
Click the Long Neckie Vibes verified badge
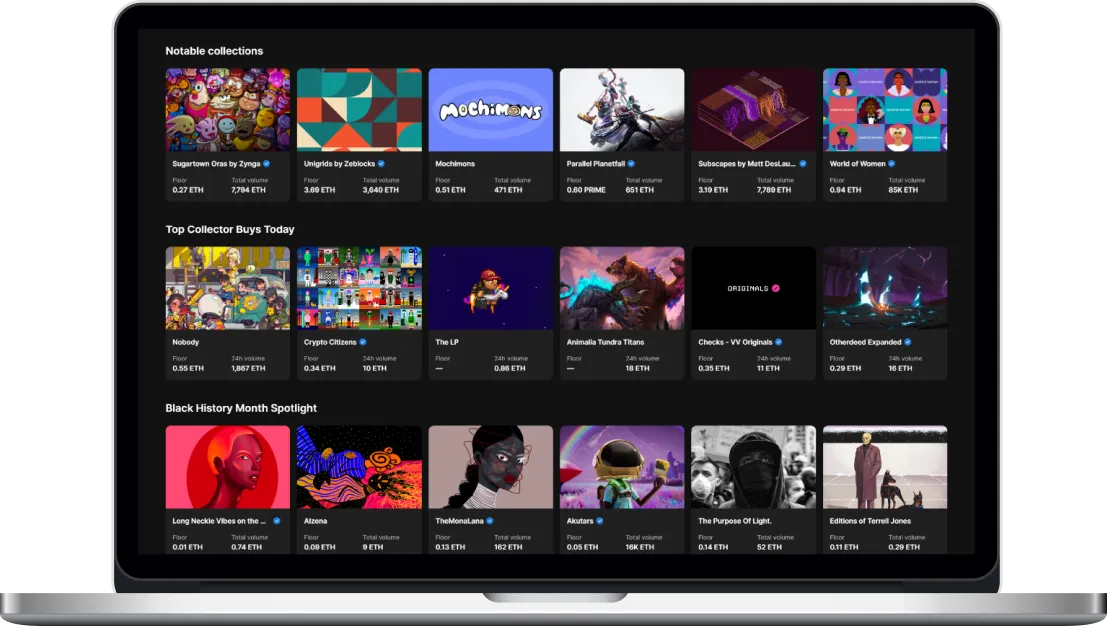[x=277, y=521]
